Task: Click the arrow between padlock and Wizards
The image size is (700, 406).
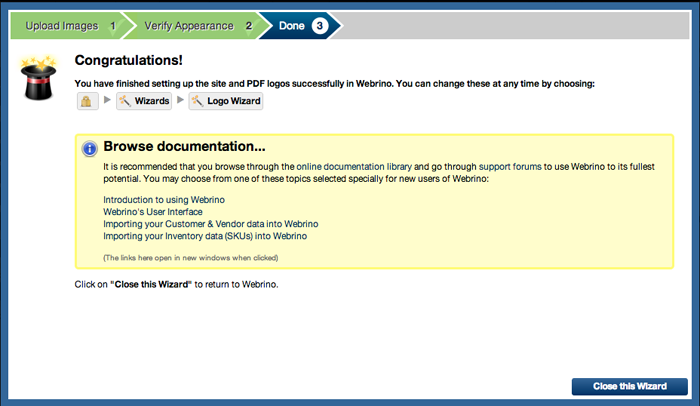Action: pyautogui.click(x=107, y=101)
